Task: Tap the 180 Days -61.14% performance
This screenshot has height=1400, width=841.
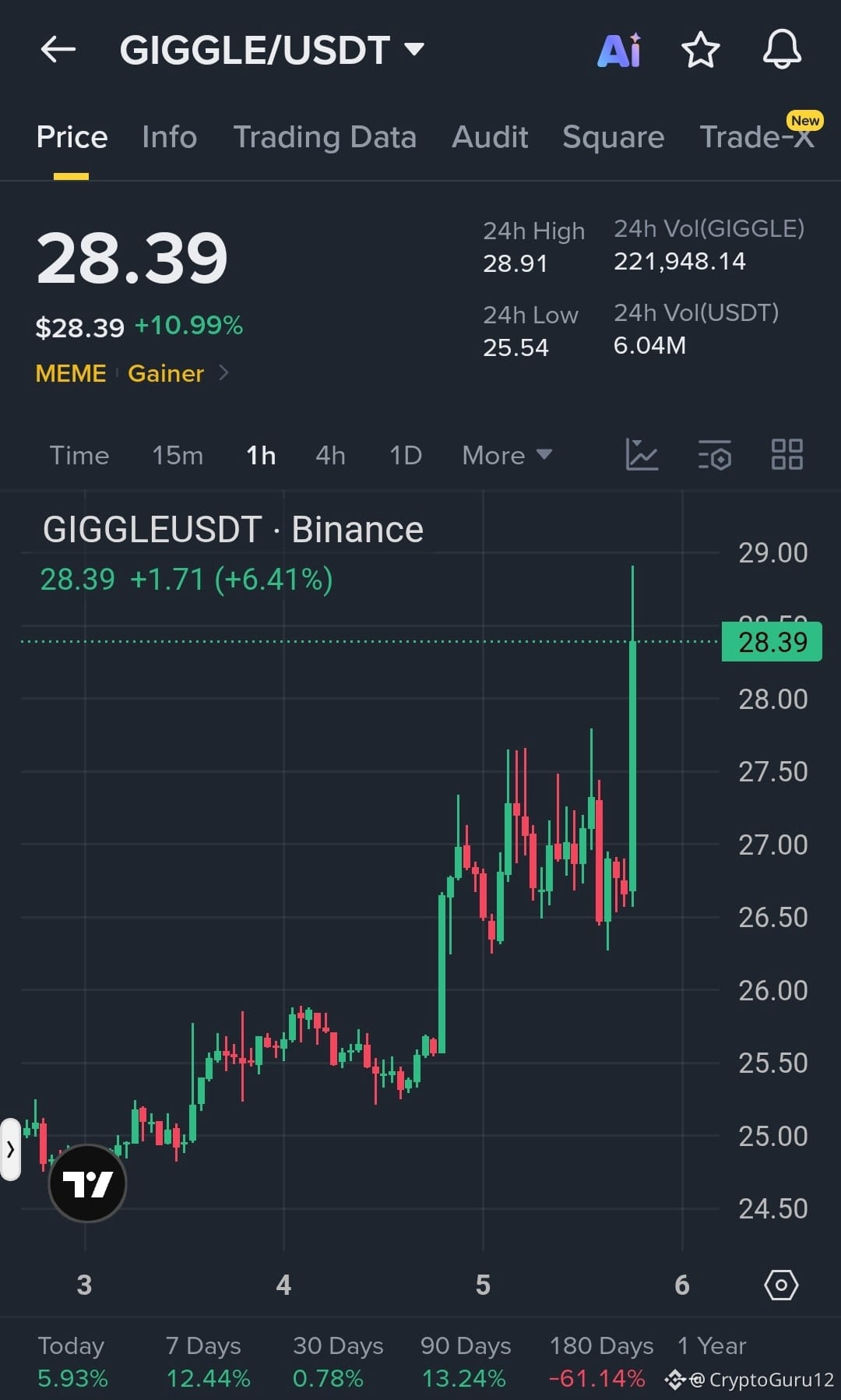Action: click(x=601, y=1362)
